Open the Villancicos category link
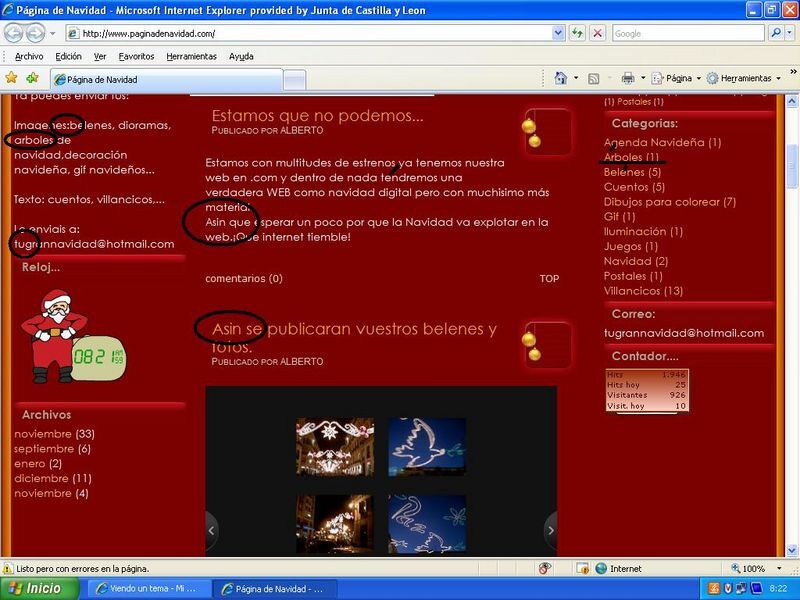Viewport: 800px width, 600px height. (x=632, y=291)
